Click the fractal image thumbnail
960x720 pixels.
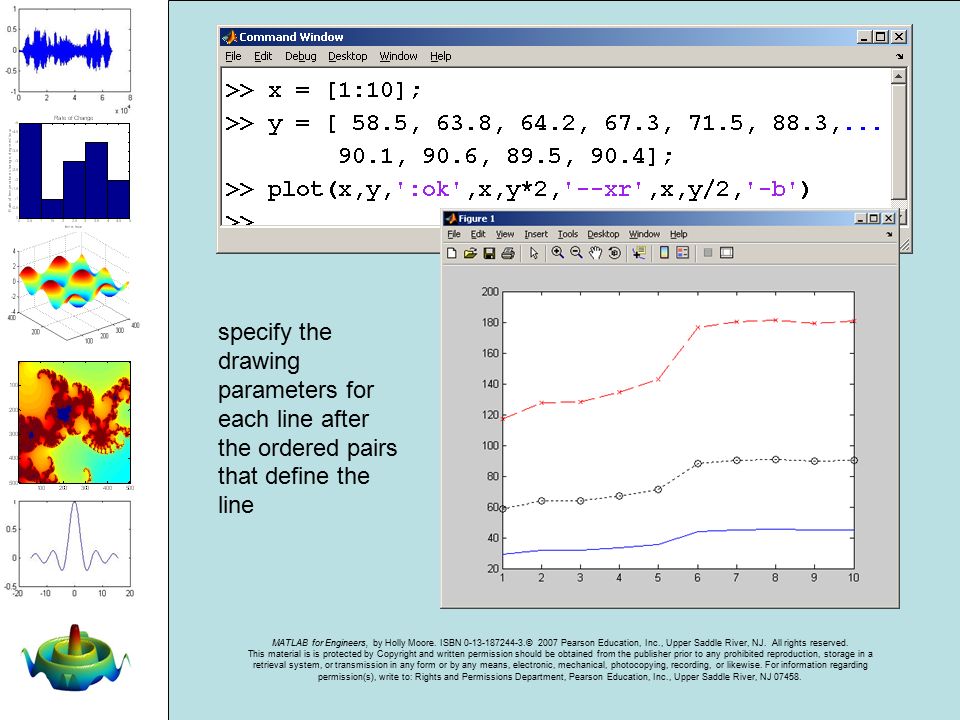click(74, 422)
